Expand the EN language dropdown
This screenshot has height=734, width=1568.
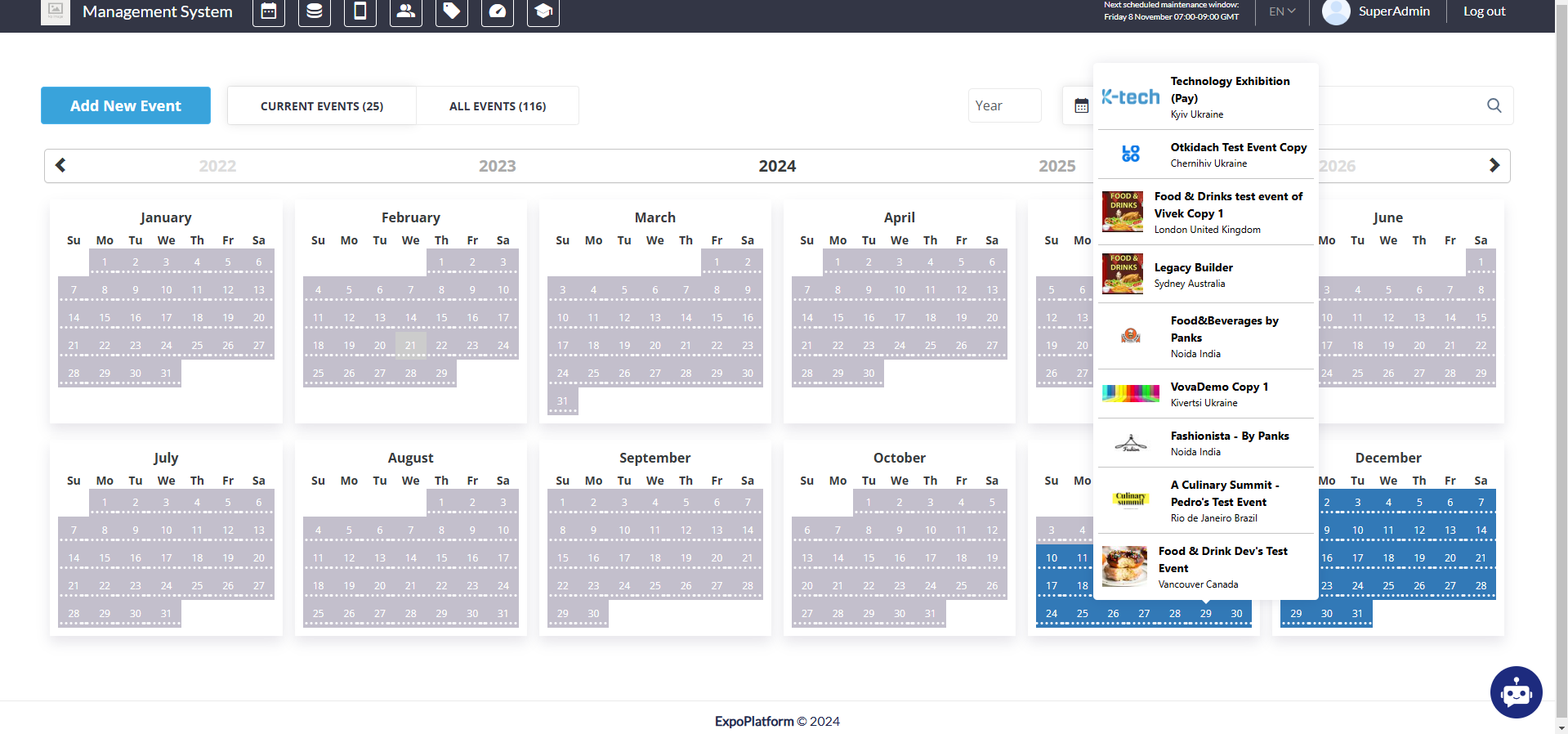coord(1281,11)
